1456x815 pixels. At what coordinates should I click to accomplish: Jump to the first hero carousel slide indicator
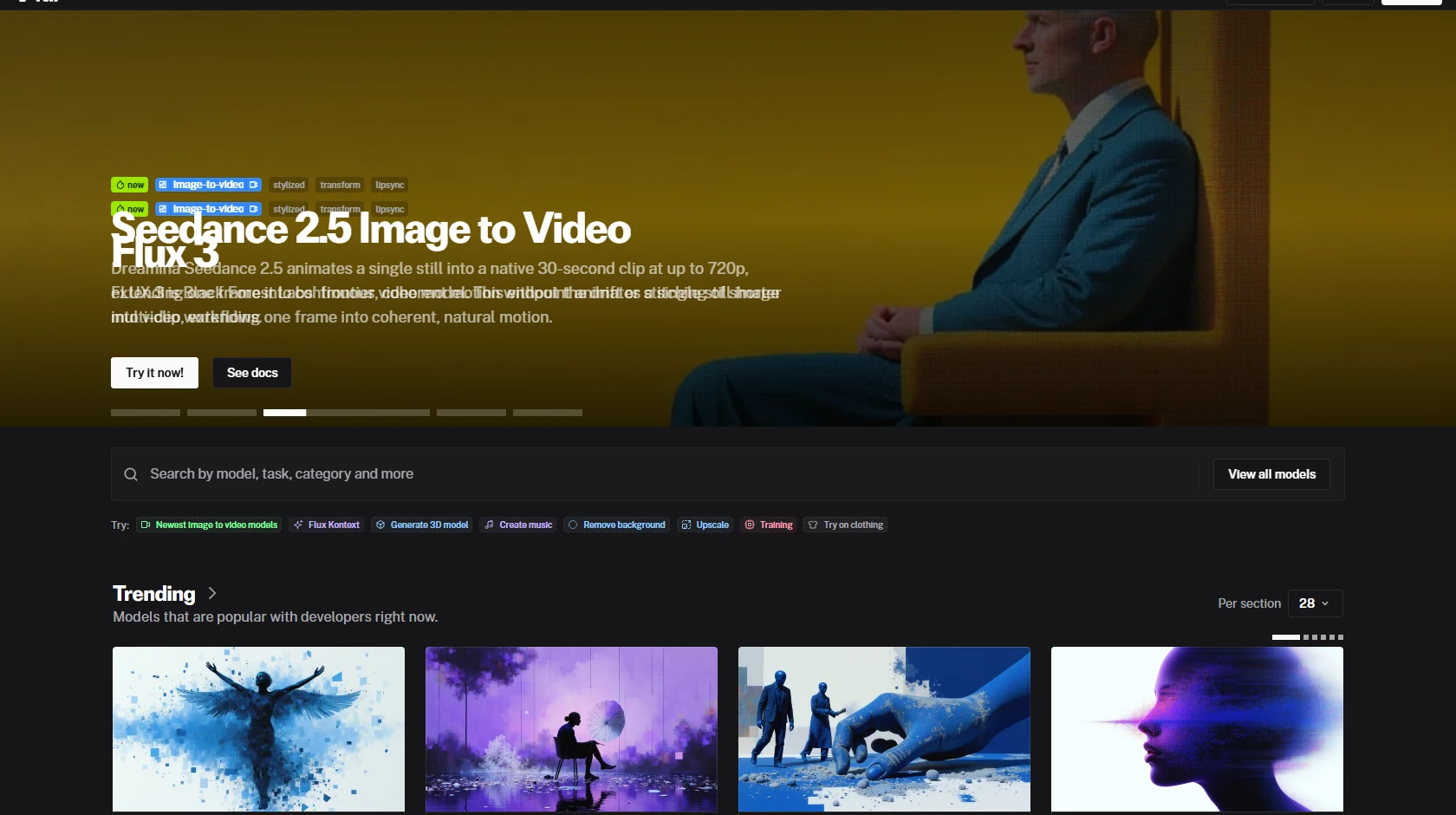point(146,413)
